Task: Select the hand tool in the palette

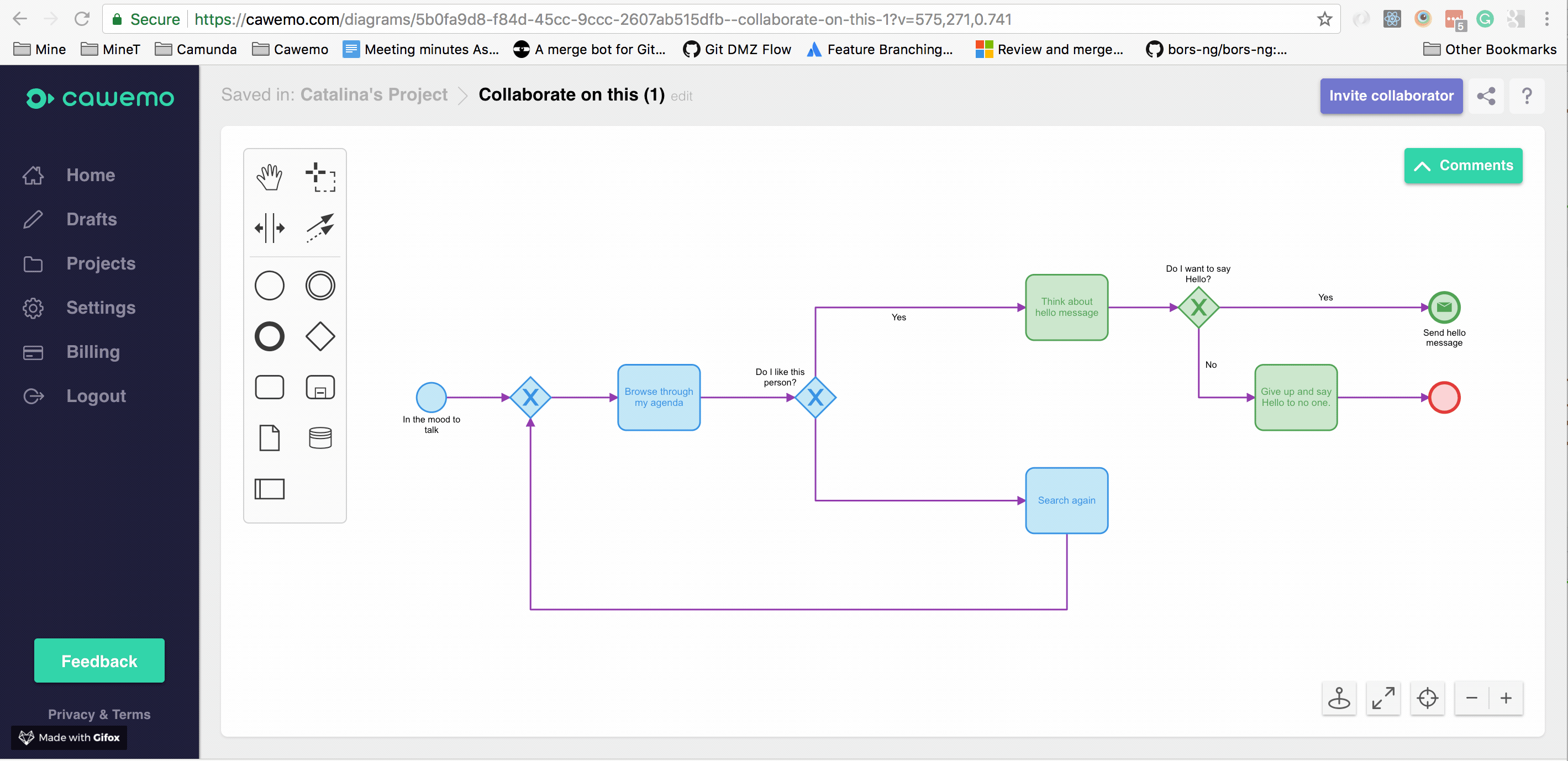Action: coord(270,176)
